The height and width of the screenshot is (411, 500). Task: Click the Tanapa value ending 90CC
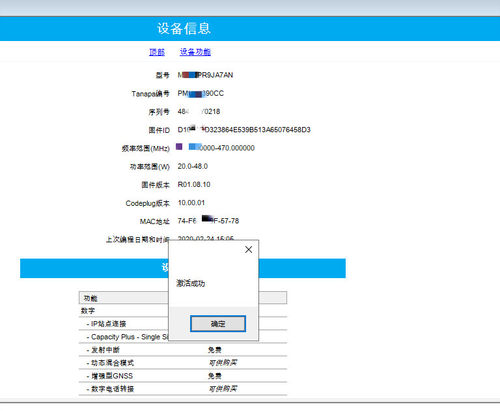coord(201,94)
